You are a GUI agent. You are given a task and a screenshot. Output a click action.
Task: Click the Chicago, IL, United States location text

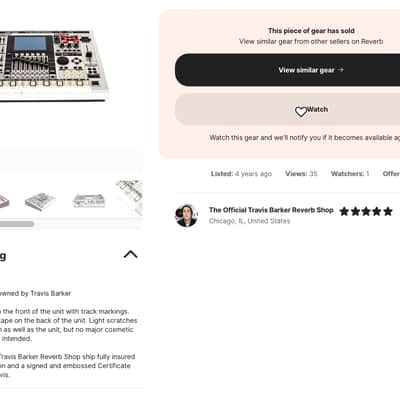pyautogui.click(x=249, y=221)
